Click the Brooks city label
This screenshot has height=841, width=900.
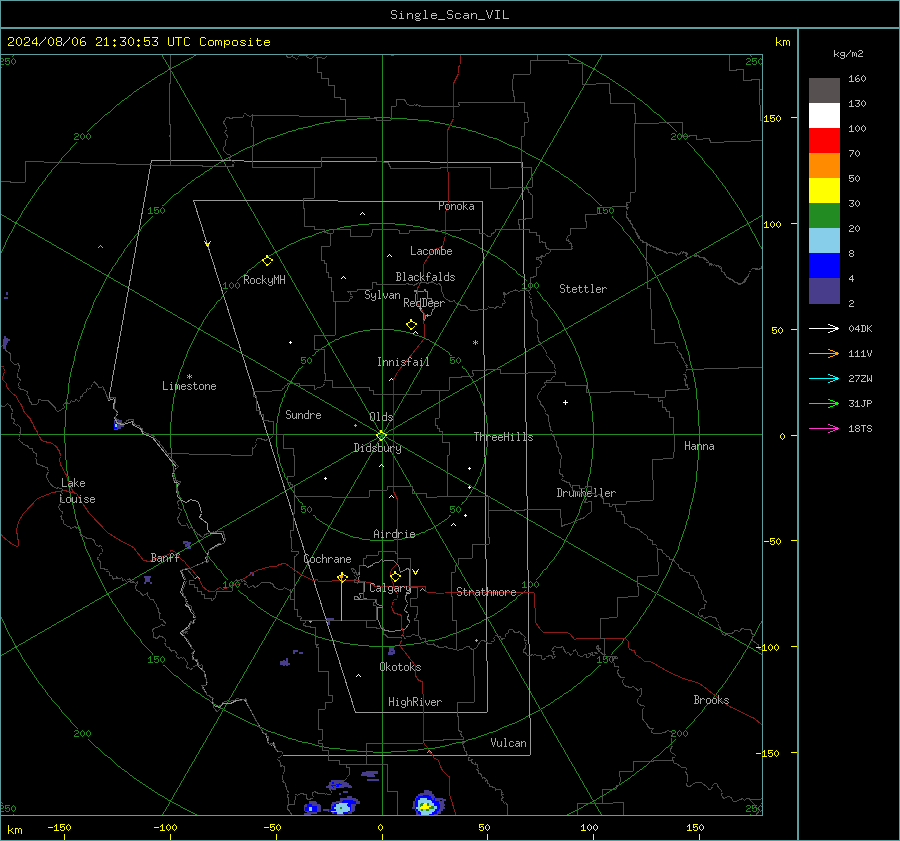click(x=711, y=700)
